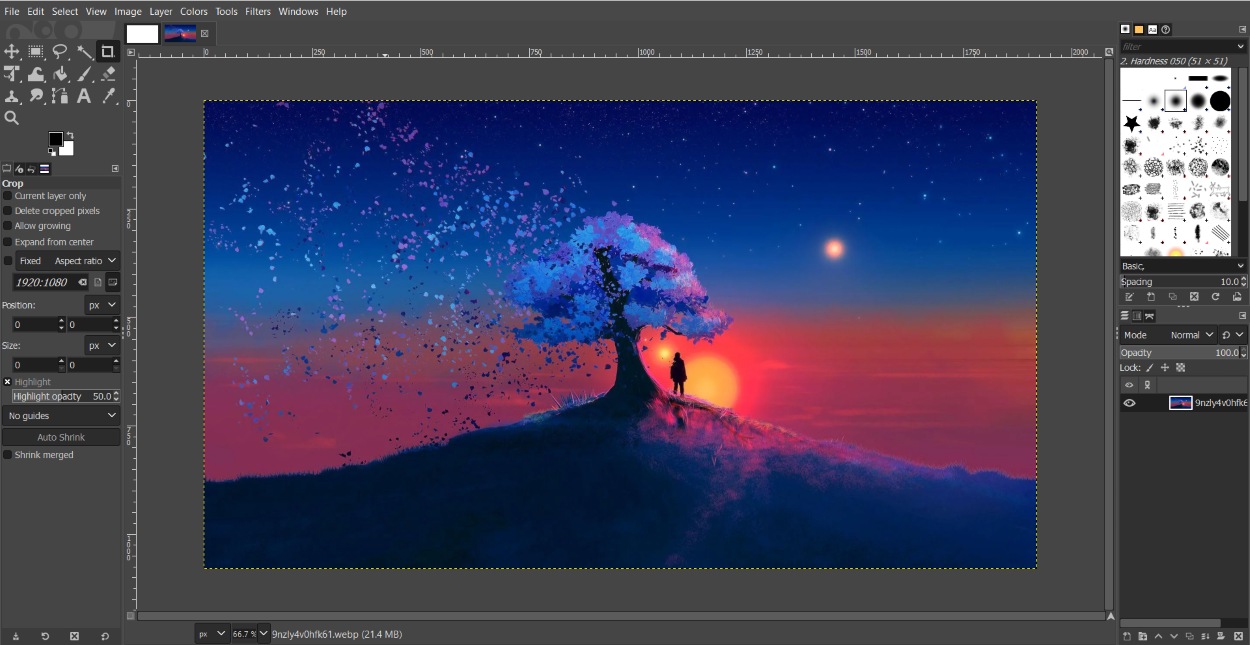
Task: Adjust the Highlight opacity slider
Action: (60, 396)
